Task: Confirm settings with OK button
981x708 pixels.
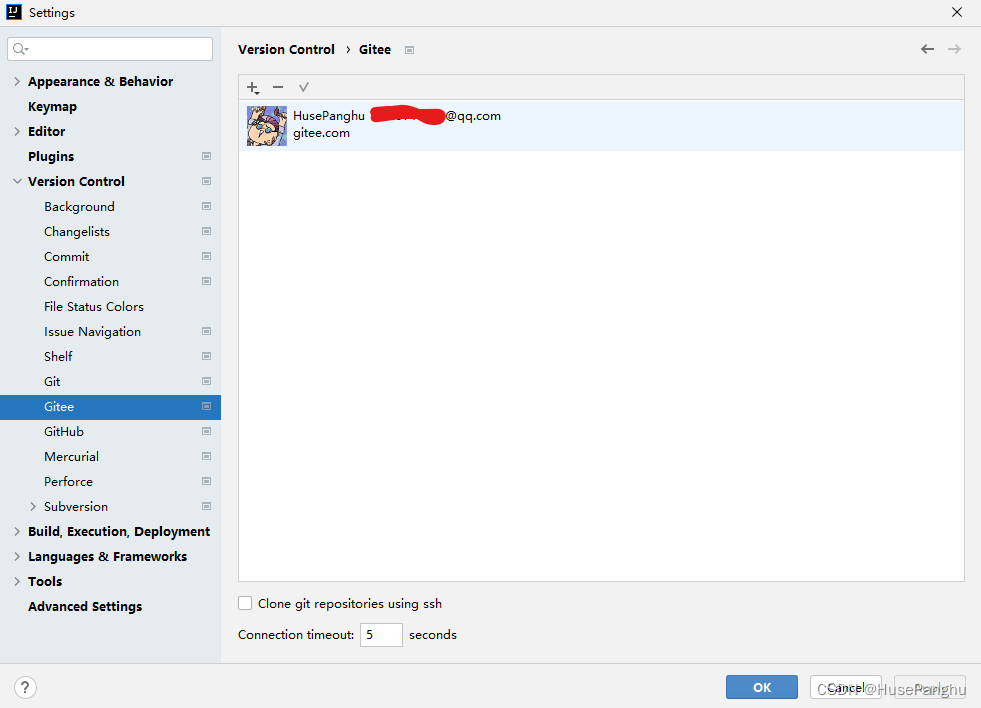Action: (x=761, y=687)
